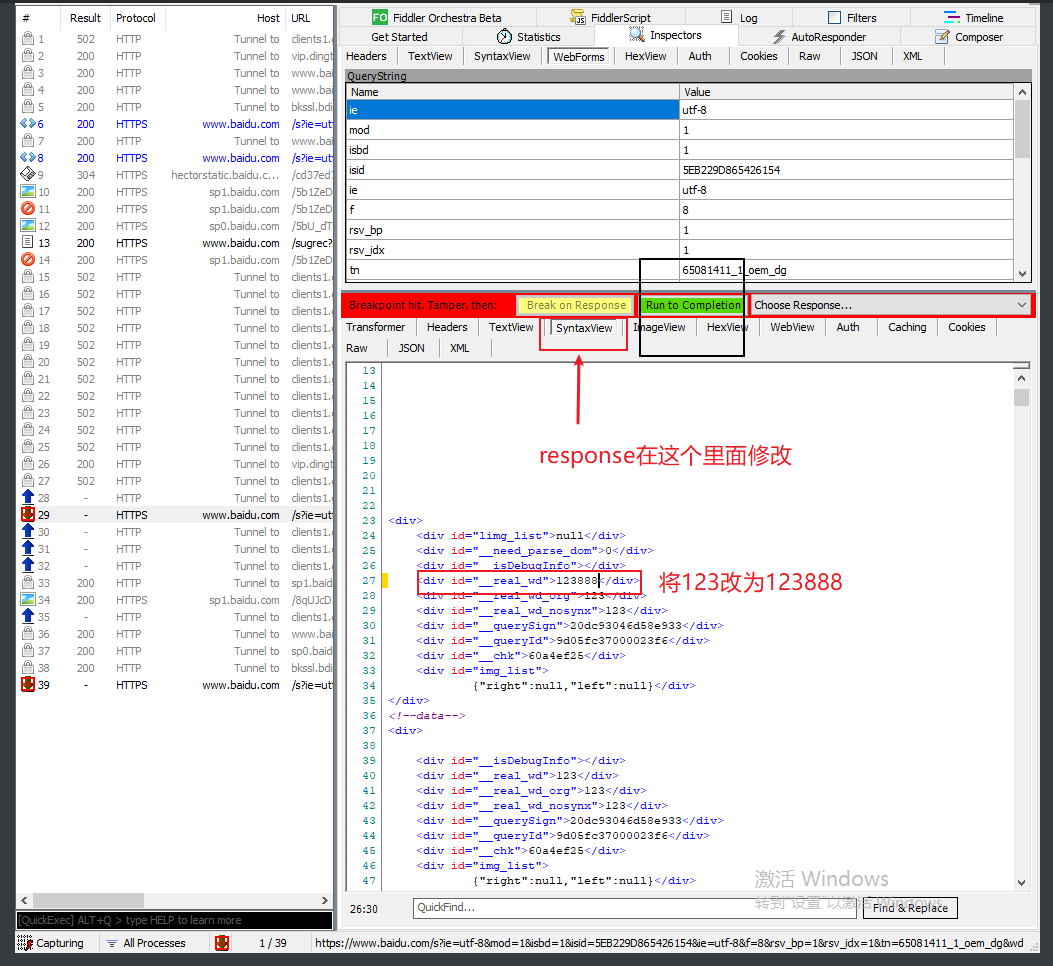Click the Value column header in QueryString

click(846, 92)
